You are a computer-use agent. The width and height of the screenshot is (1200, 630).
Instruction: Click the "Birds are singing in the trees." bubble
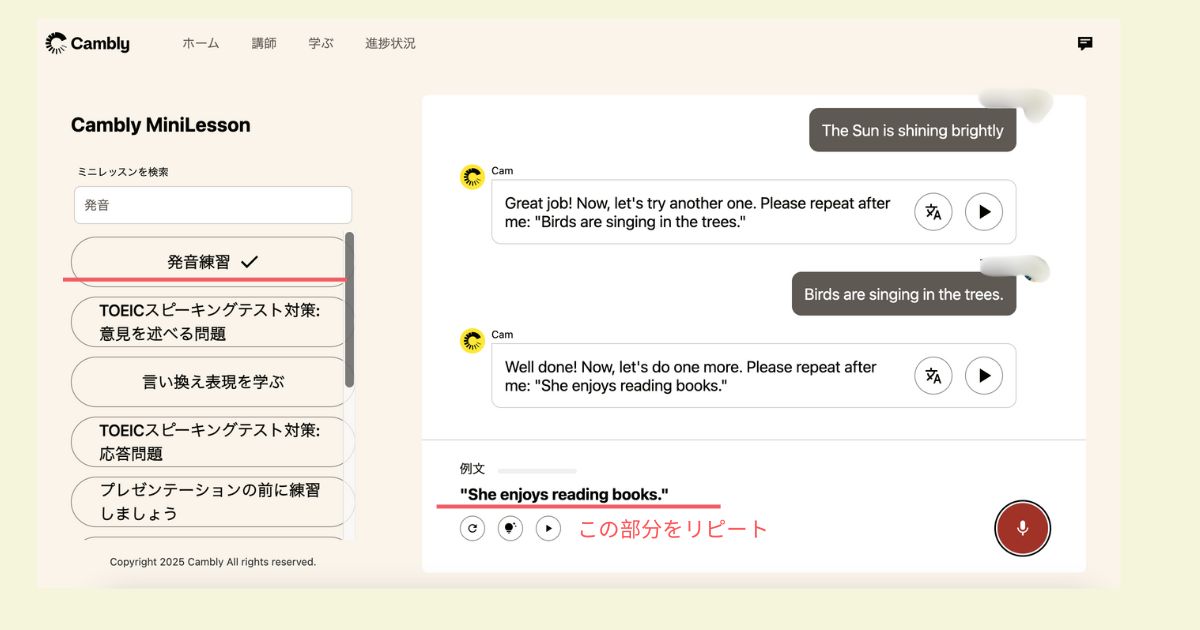(x=904, y=294)
